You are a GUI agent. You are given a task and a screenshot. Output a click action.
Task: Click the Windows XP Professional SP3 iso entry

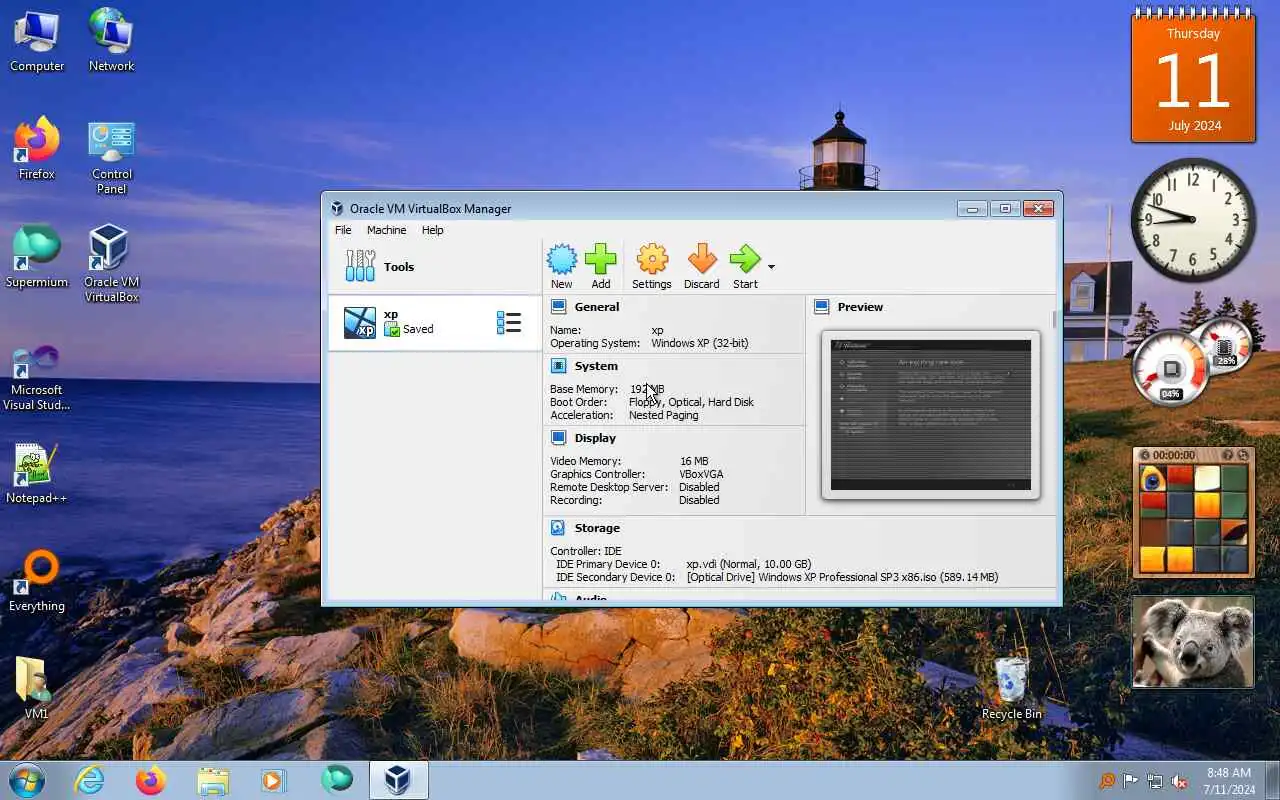click(842, 577)
